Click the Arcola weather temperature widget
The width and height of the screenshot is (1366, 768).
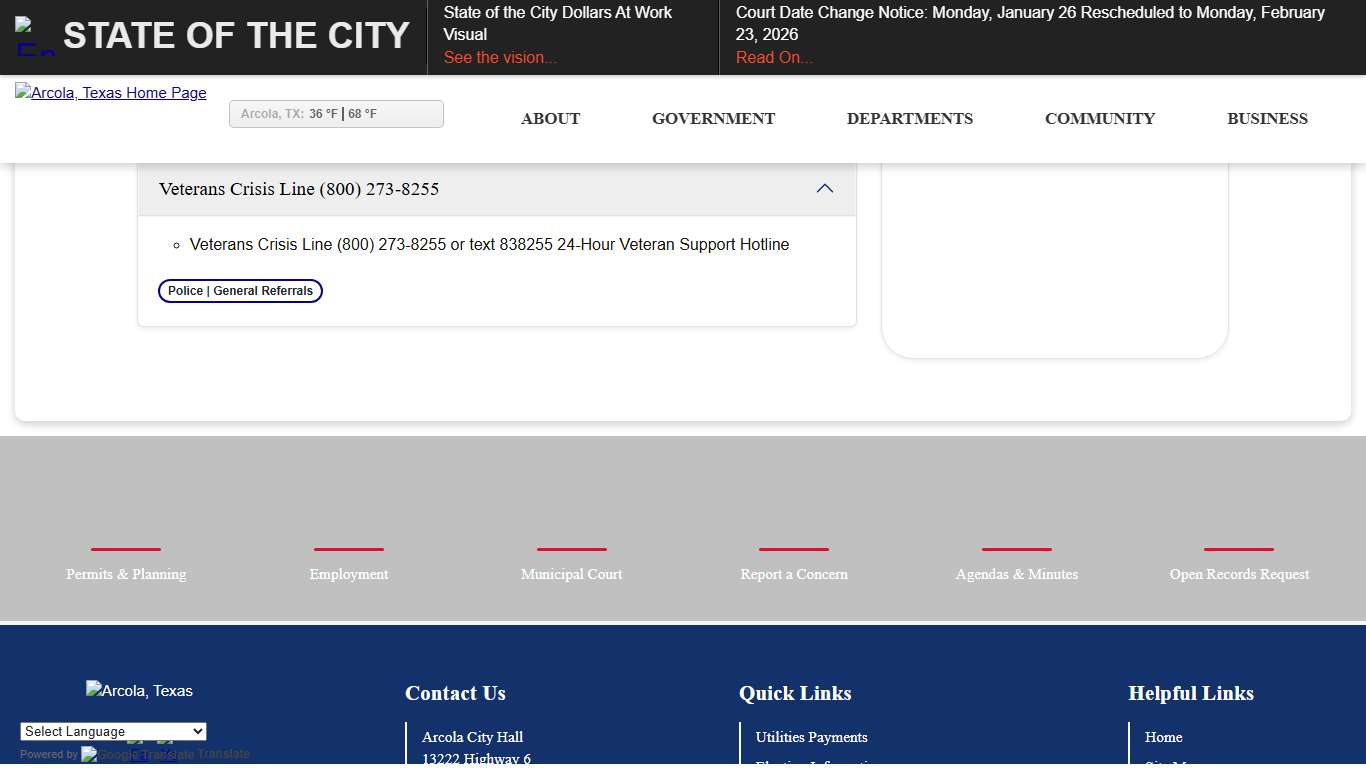tap(336, 113)
